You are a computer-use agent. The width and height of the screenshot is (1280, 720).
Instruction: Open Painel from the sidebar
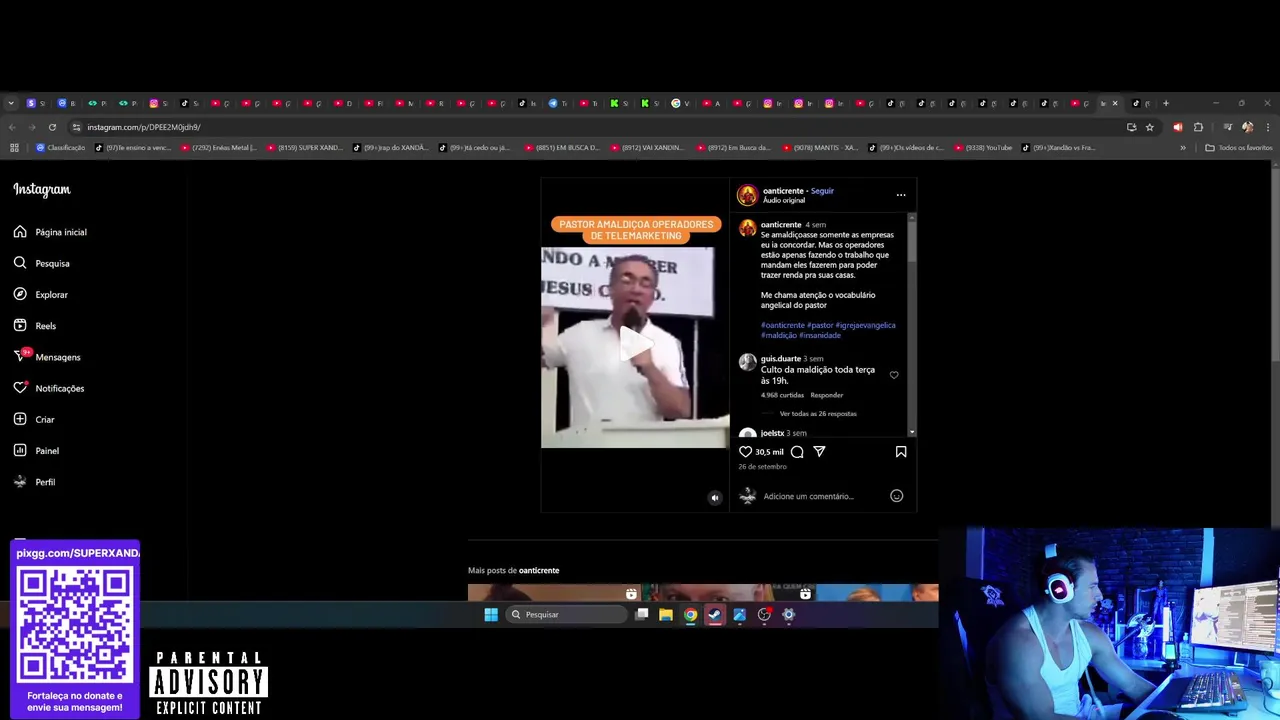(36, 451)
